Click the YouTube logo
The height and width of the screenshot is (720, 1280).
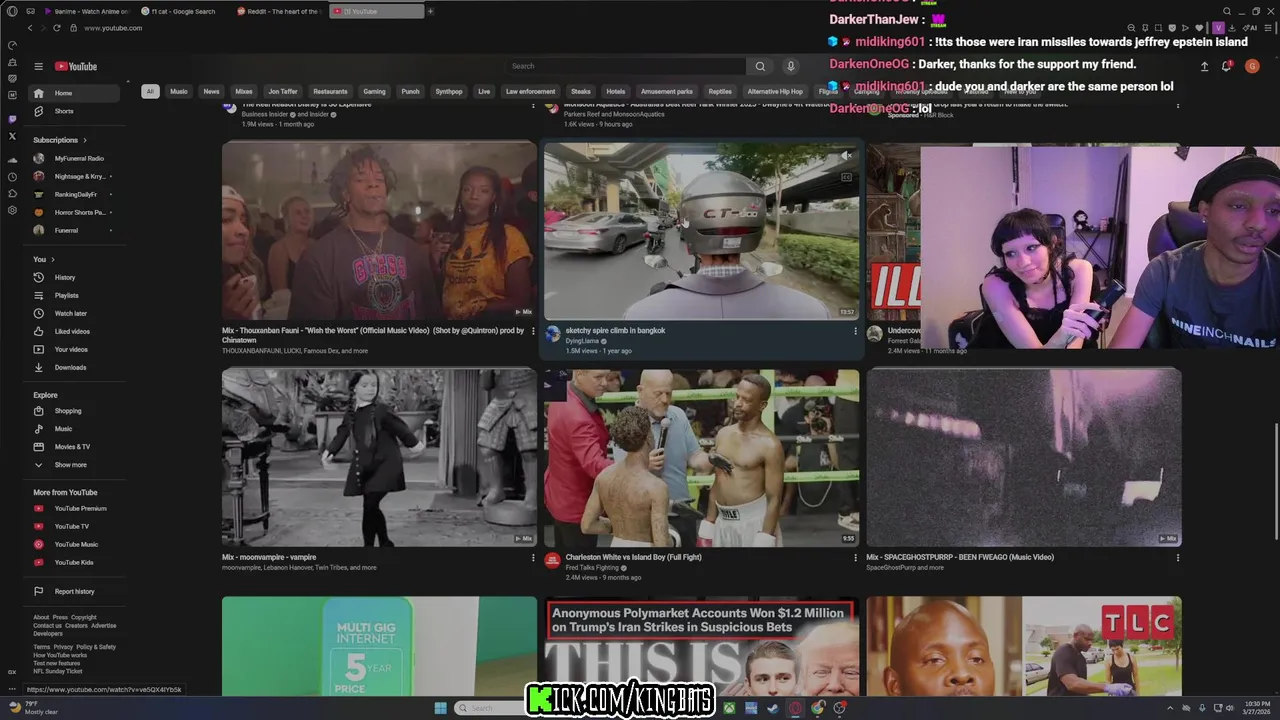[76, 67]
